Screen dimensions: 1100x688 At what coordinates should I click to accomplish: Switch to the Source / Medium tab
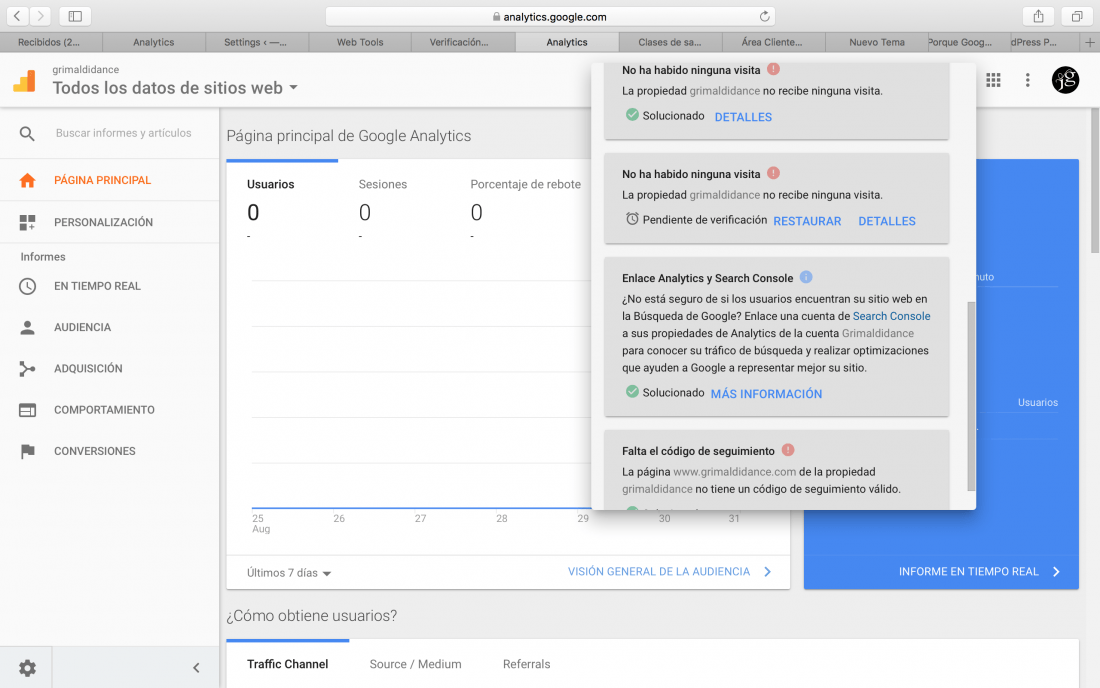pos(415,664)
